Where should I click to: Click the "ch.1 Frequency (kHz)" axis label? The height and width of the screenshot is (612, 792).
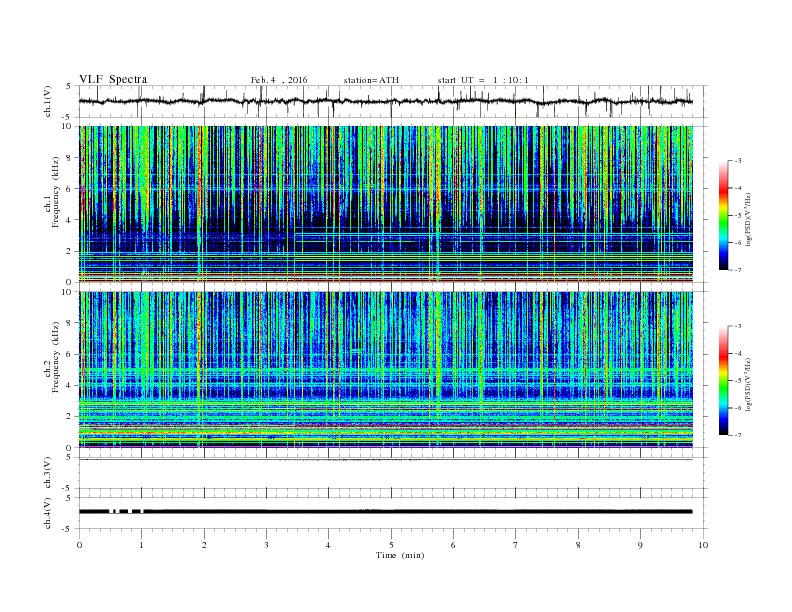click(x=52, y=192)
